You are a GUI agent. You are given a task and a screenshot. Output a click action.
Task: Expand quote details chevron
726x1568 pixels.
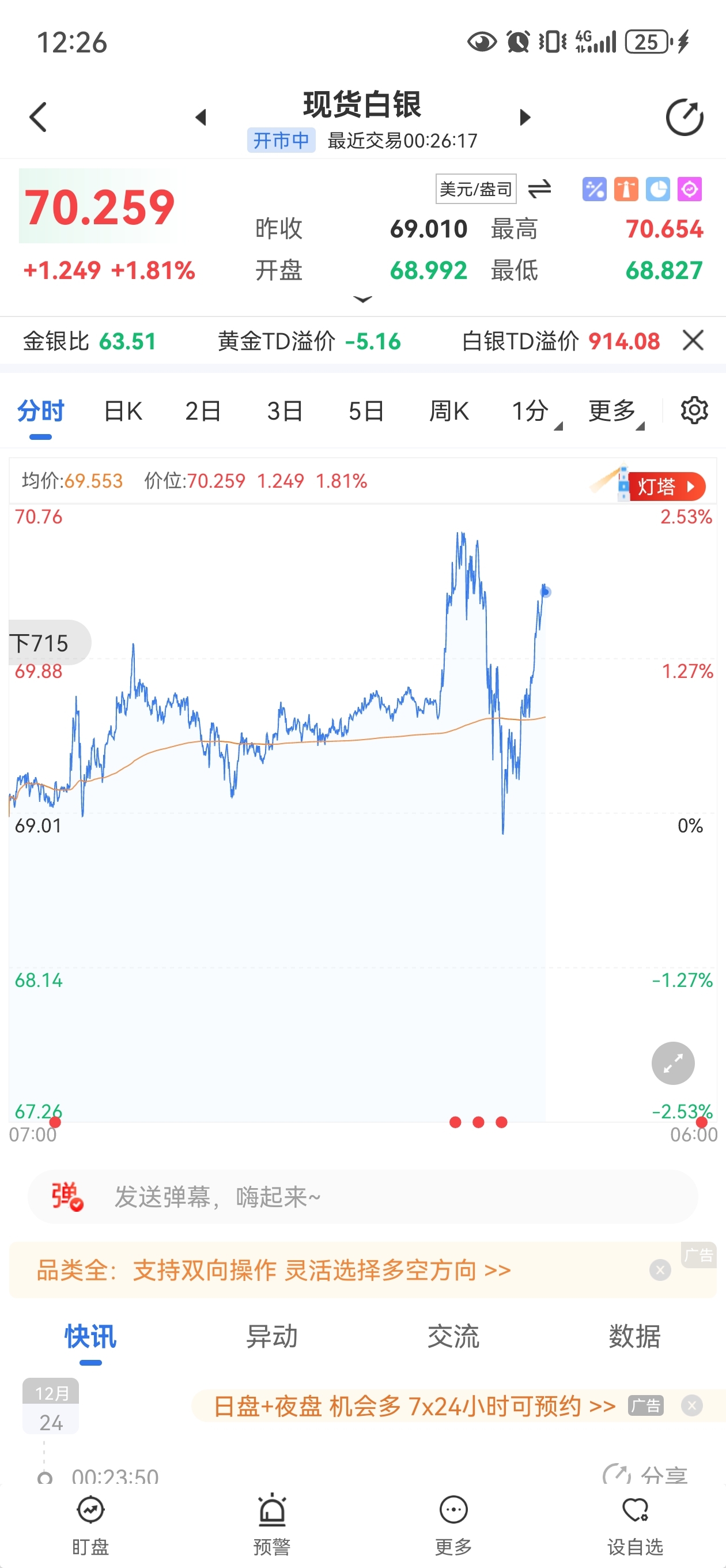tap(362, 299)
